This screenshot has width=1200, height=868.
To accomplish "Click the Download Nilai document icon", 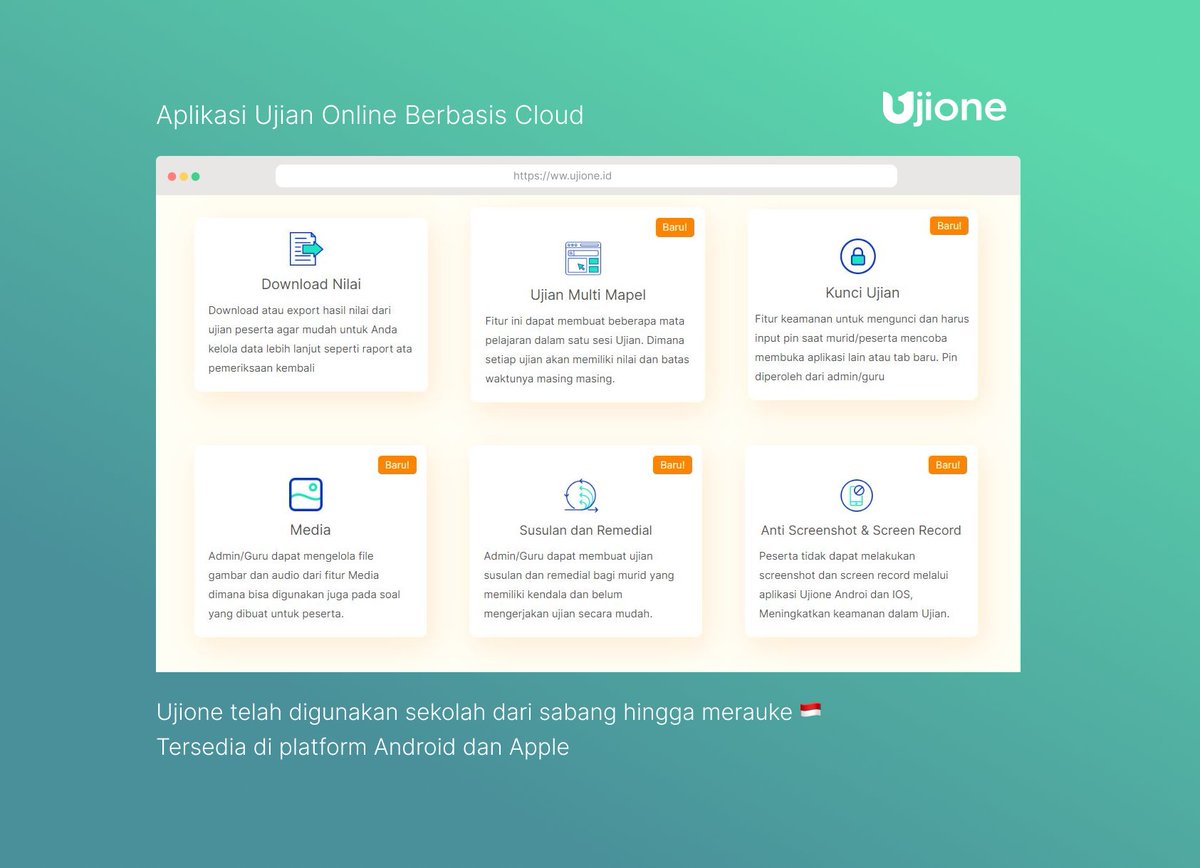I will (304, 251).
